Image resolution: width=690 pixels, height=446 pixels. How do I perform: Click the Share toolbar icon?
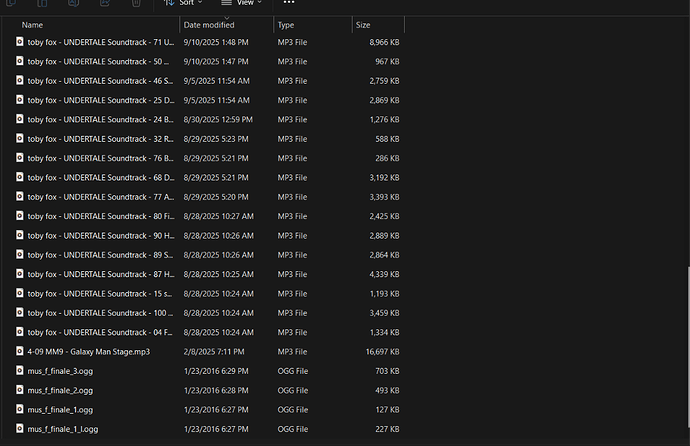[105, 3]
